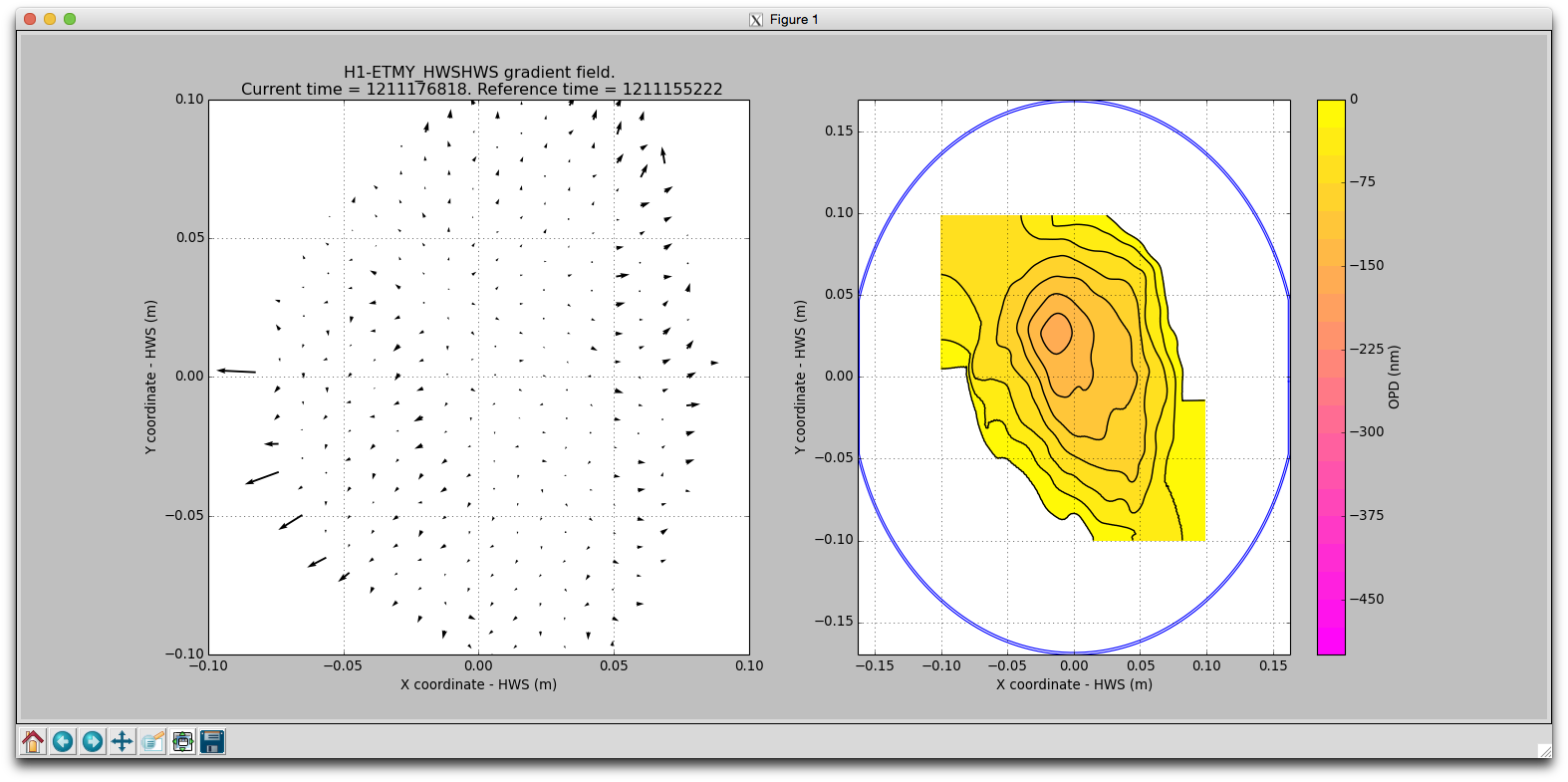Screen dimensions: 1568x782
Task: Save the figure with floppy disk icon
Action: coord(212,741)
